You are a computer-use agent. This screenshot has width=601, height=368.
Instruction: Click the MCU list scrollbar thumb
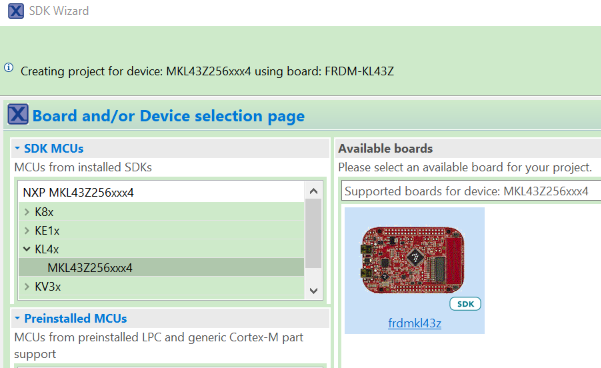click(314, 233)
